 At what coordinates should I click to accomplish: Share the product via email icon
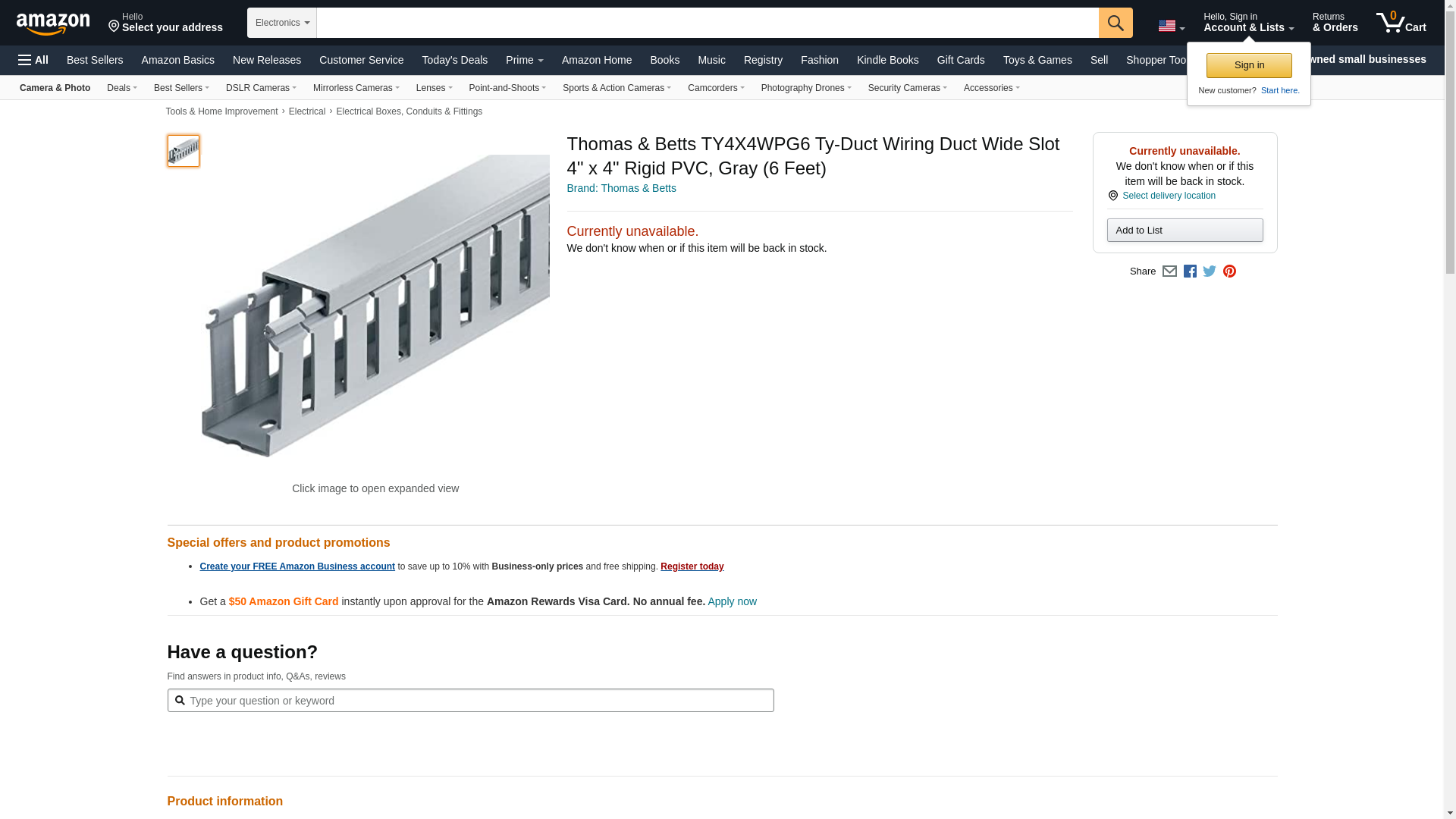tap(1169, 271)
